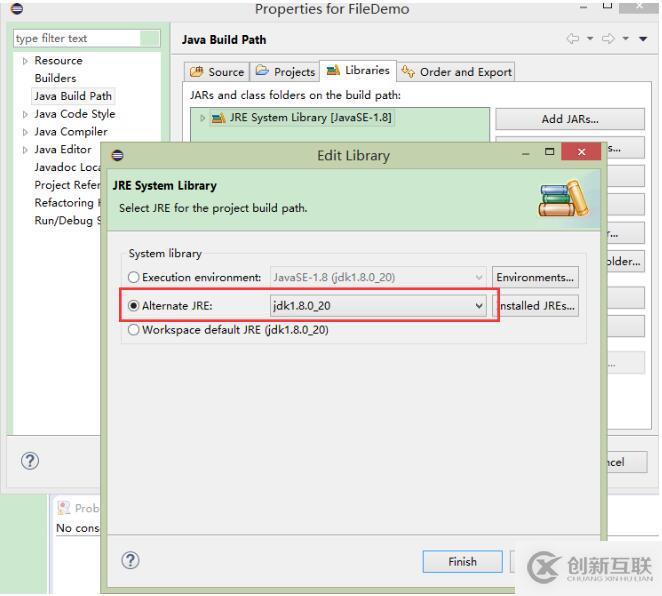This screenshot has width=662, height=596.
Task: Expand the JRE System Library entry
Action: (x=203, y=118)
